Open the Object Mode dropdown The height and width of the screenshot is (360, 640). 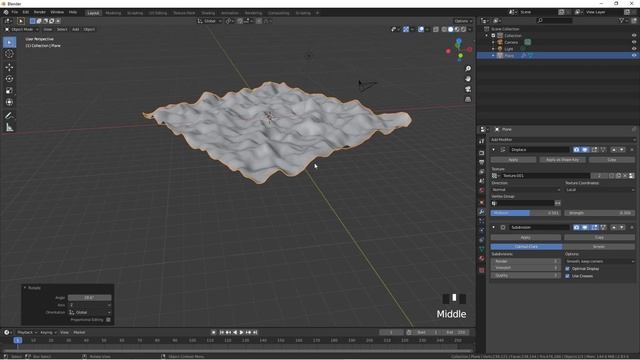(x=22, y=29)
